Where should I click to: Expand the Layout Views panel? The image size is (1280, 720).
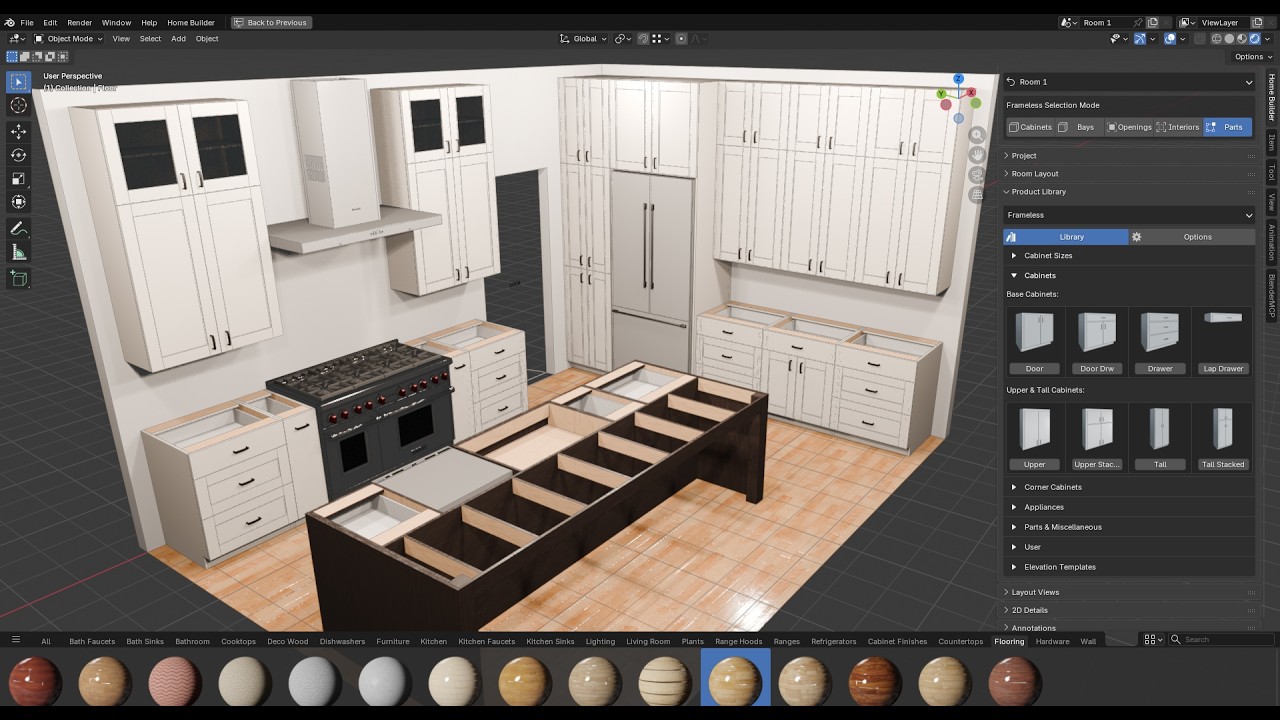(x=1129, y=592)
